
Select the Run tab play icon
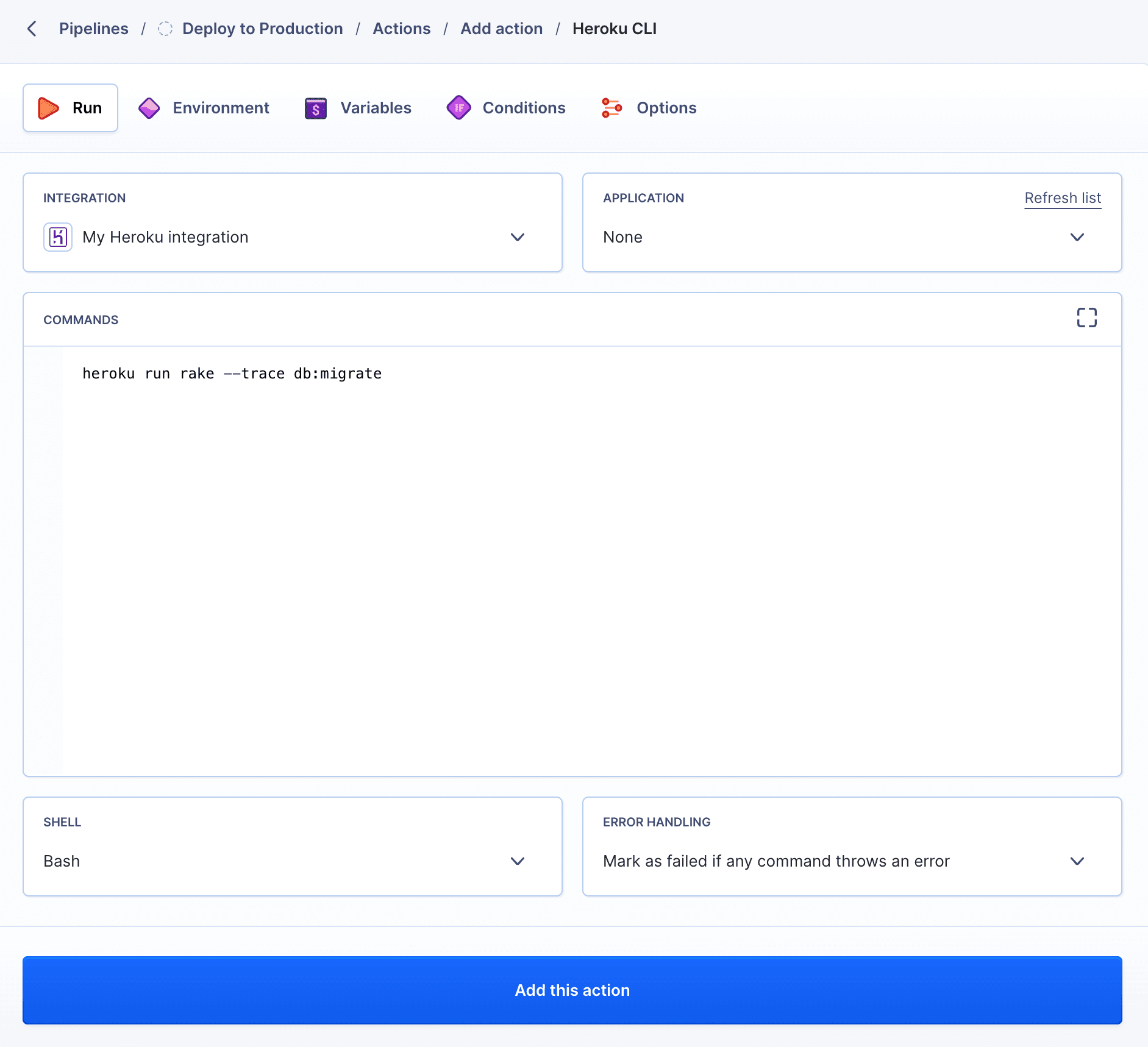coord(48,108)
